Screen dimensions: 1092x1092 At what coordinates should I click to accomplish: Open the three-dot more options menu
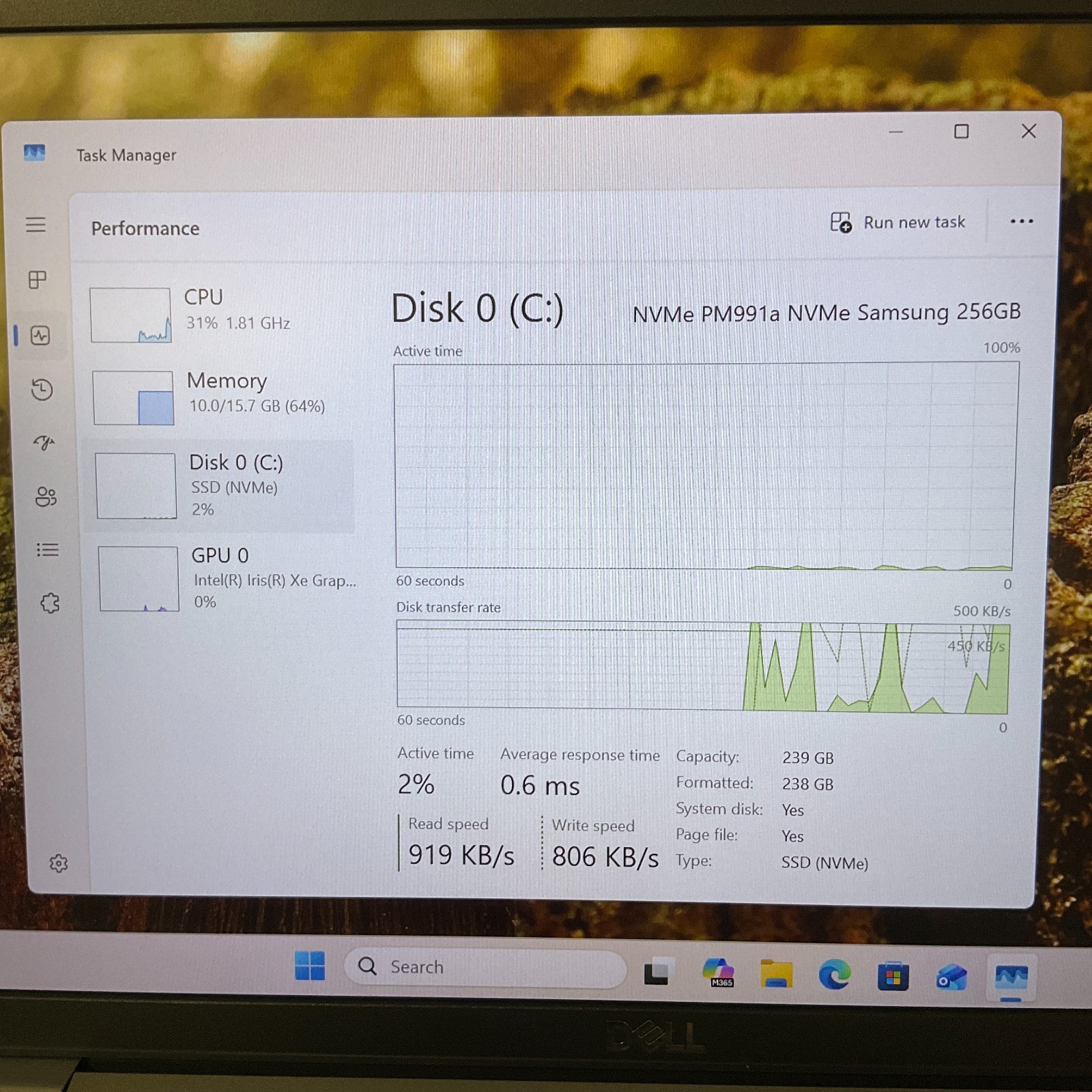pyautogui.click(x=1021, y=221)
